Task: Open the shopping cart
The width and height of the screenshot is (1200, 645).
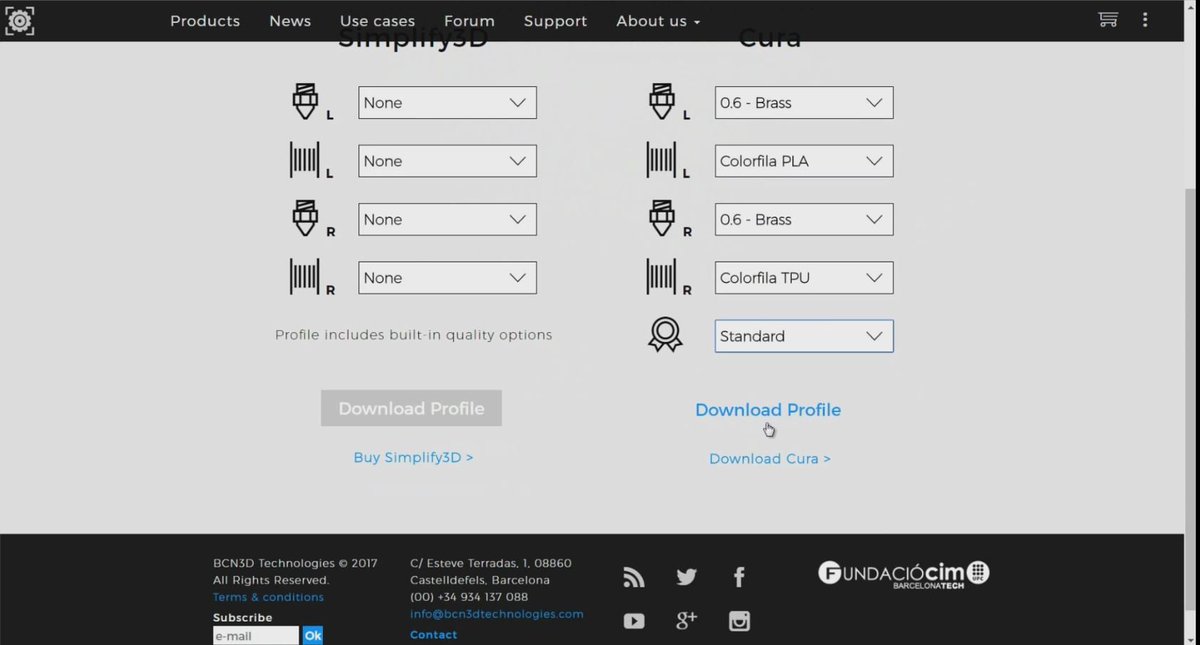Action: click(x=1107, y=19)
